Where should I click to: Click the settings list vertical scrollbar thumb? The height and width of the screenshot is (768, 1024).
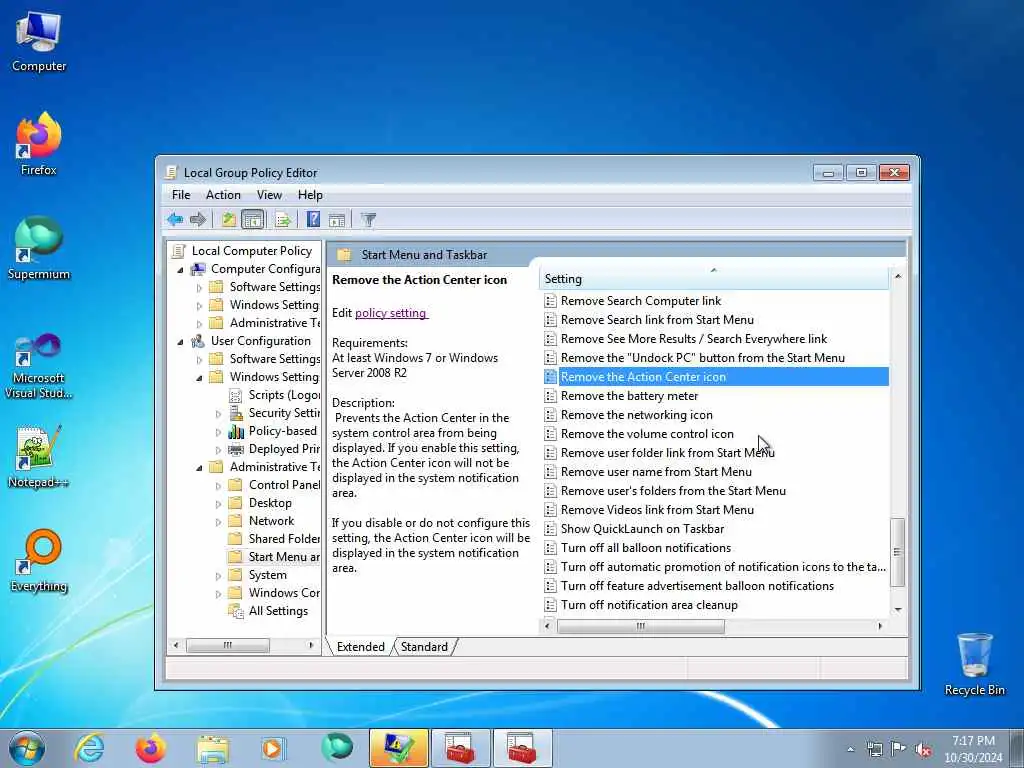[x=898, y=552]
